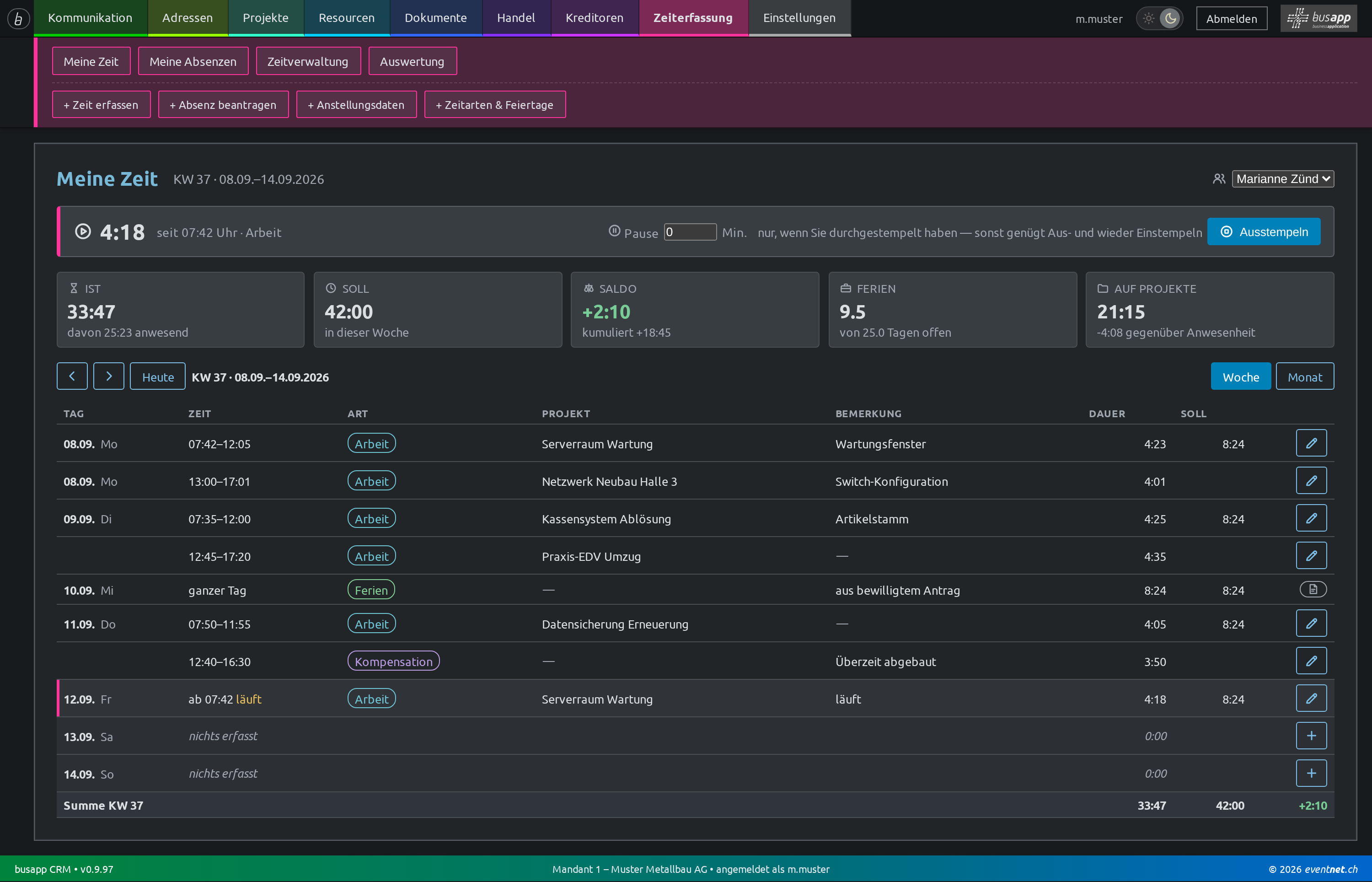Click the SALDO +2:10 card
This screenshot has height=882, width=1372.
tap(694, 309)
